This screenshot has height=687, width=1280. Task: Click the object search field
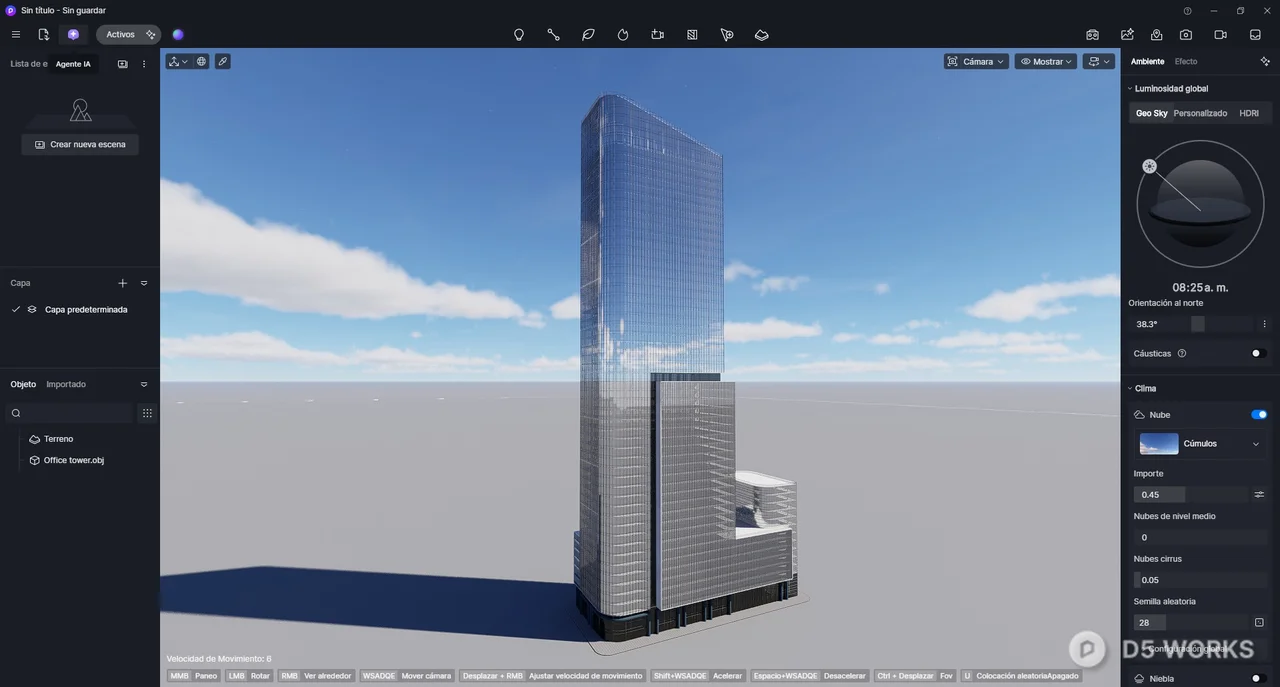pos(70,413)
